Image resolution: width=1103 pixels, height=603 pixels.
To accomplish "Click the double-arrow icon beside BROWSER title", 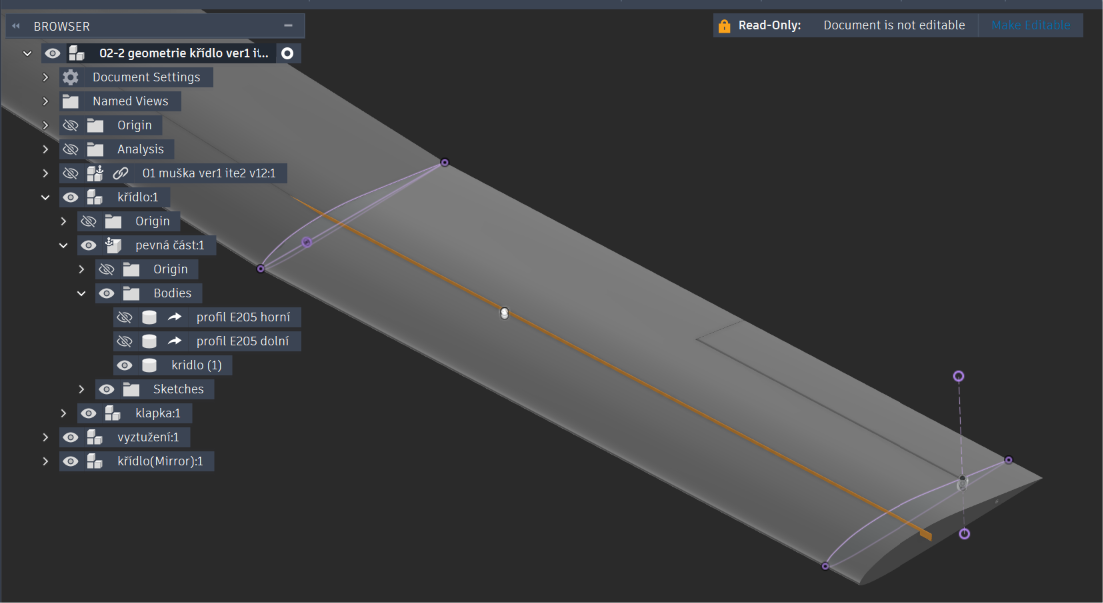I will 16,26.
